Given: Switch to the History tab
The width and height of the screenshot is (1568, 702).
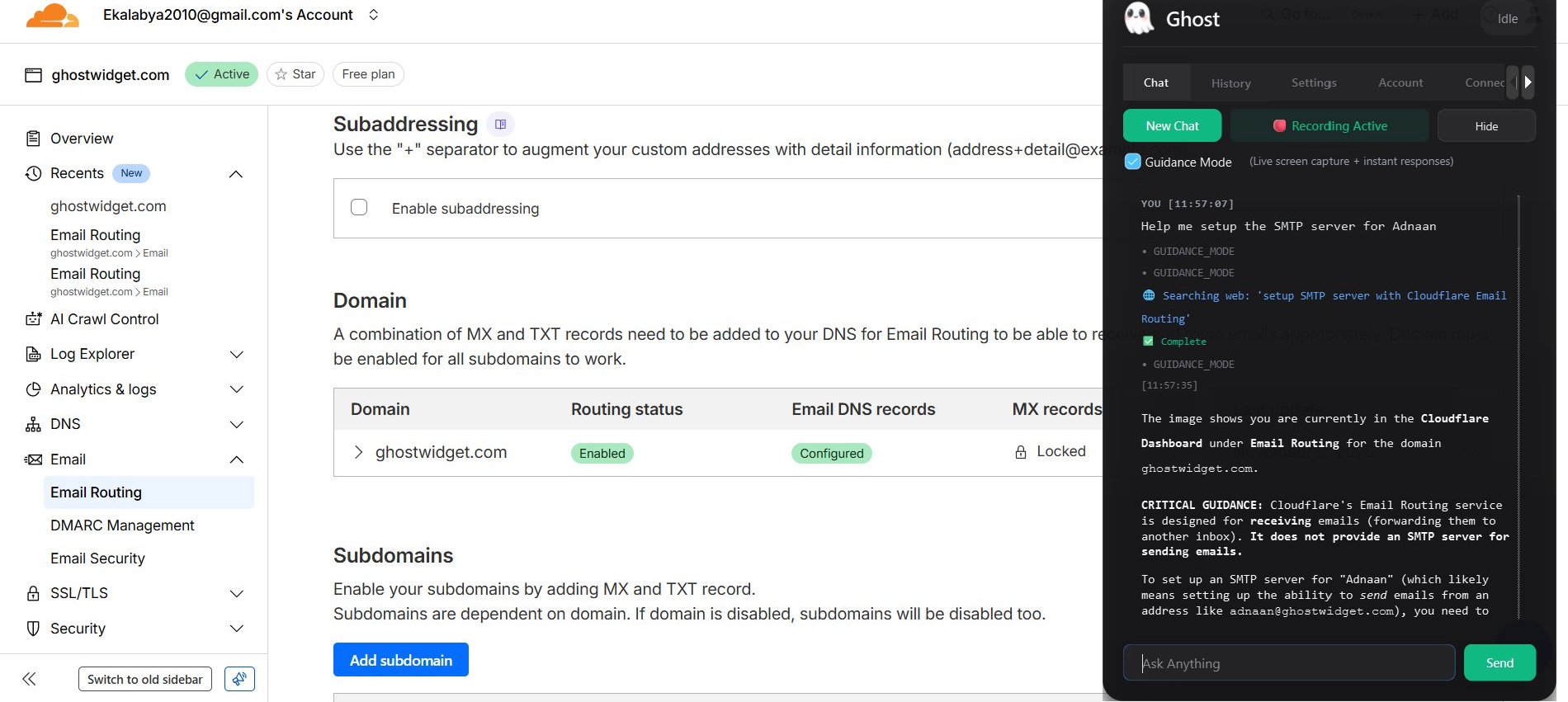Looking at the screenshot, I should pyautogui.click(x=1230, y=82).
